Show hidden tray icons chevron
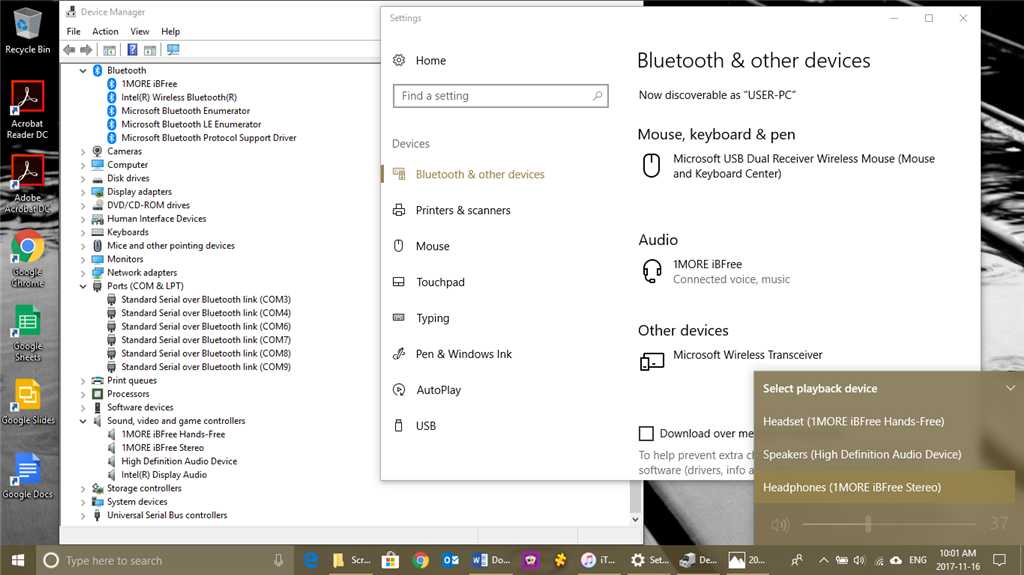 824,560
